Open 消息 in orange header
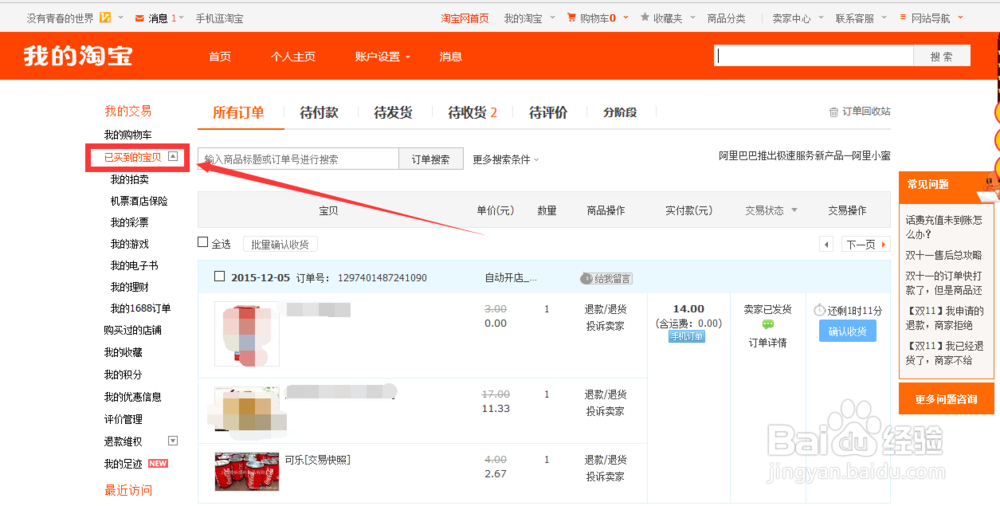This screenshot has width=1000, height=506. [450, 57]
